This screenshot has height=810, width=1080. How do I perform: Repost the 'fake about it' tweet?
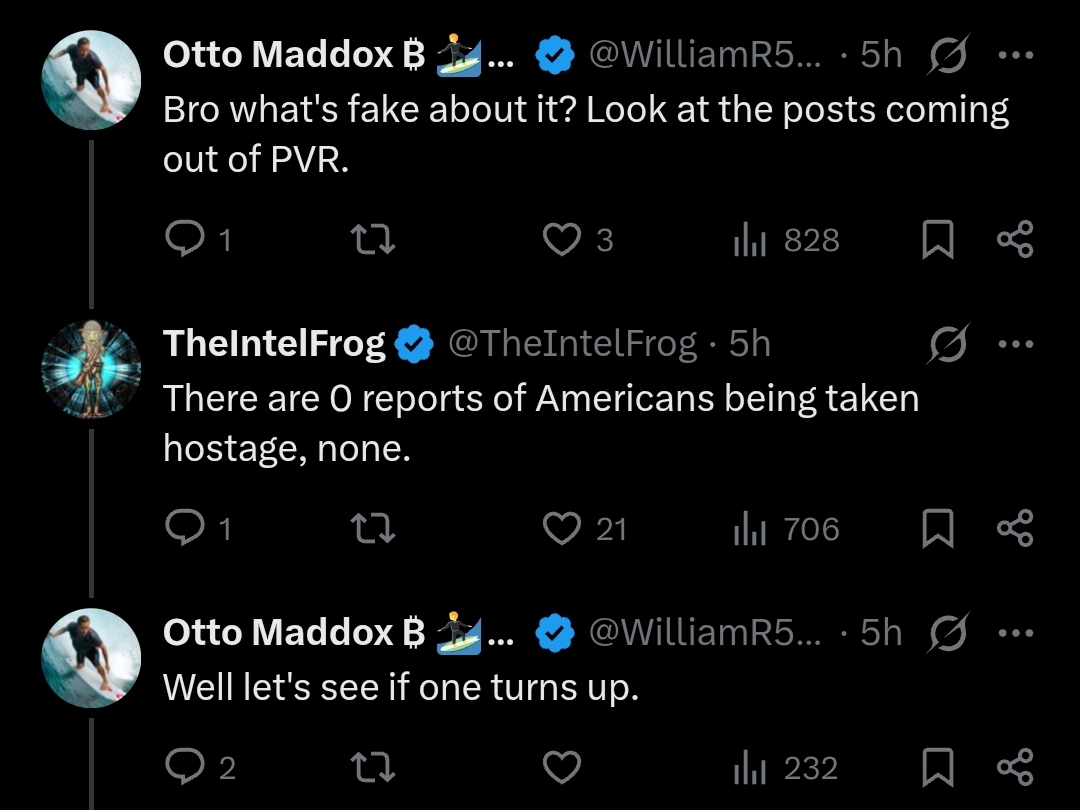(374, 240)
